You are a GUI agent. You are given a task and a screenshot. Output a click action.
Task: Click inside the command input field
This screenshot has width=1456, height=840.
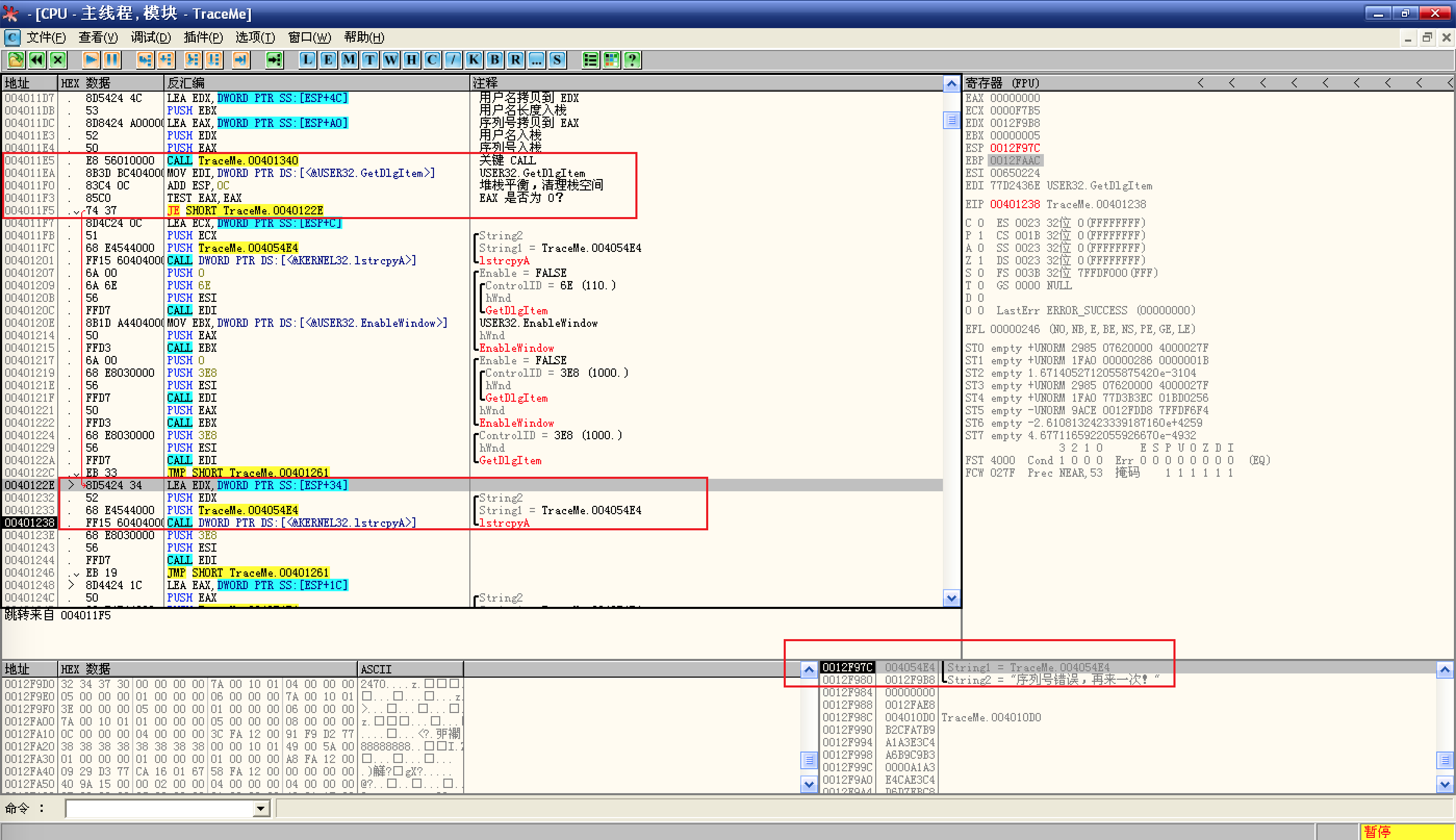159,808
